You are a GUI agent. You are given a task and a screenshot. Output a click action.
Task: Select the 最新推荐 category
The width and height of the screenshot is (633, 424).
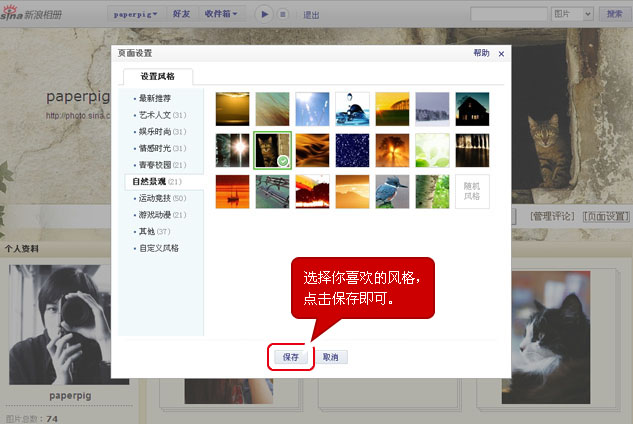point(155,98)
